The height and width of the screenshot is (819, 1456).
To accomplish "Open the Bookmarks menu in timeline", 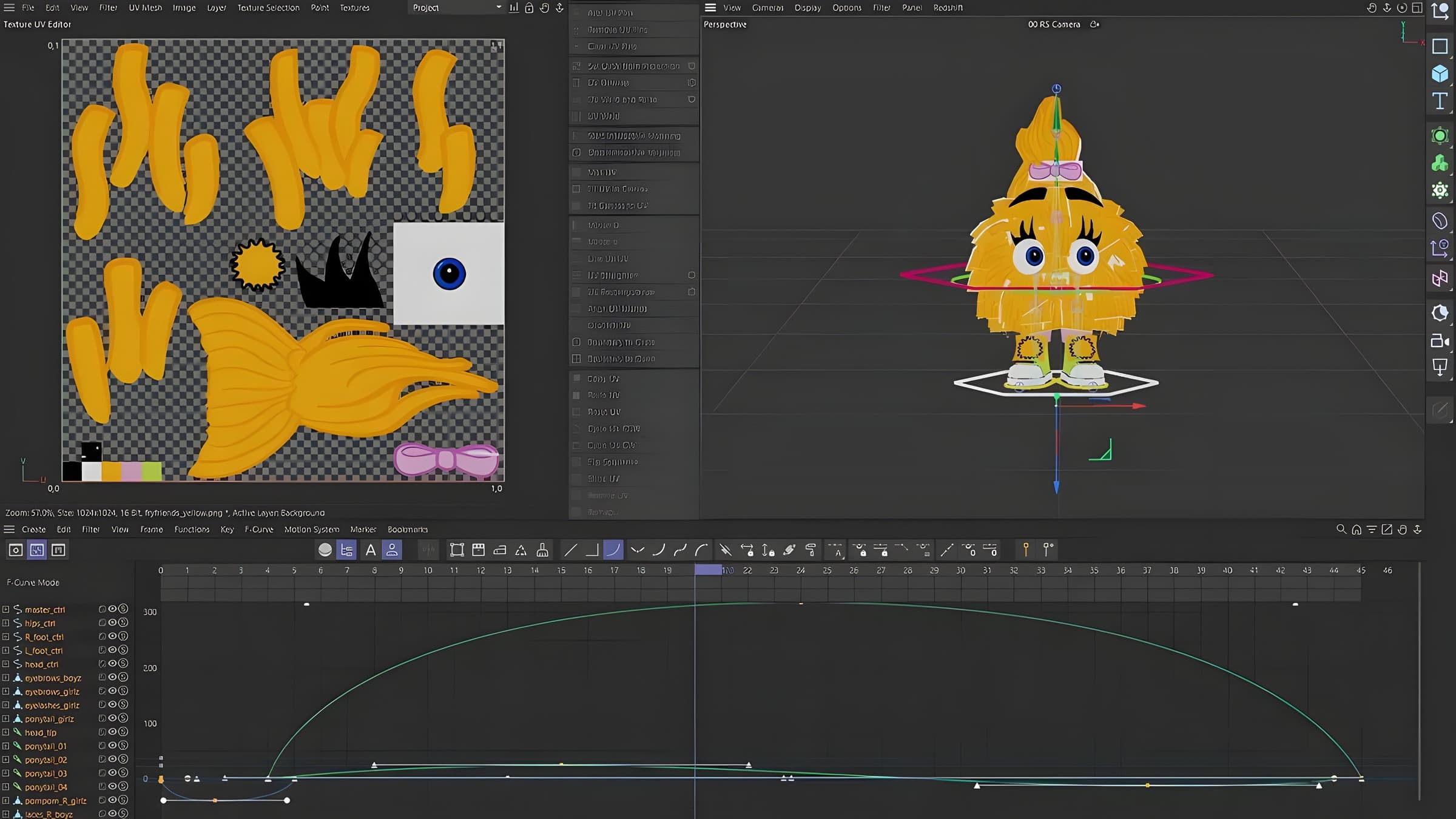I will tap(408, 530).
